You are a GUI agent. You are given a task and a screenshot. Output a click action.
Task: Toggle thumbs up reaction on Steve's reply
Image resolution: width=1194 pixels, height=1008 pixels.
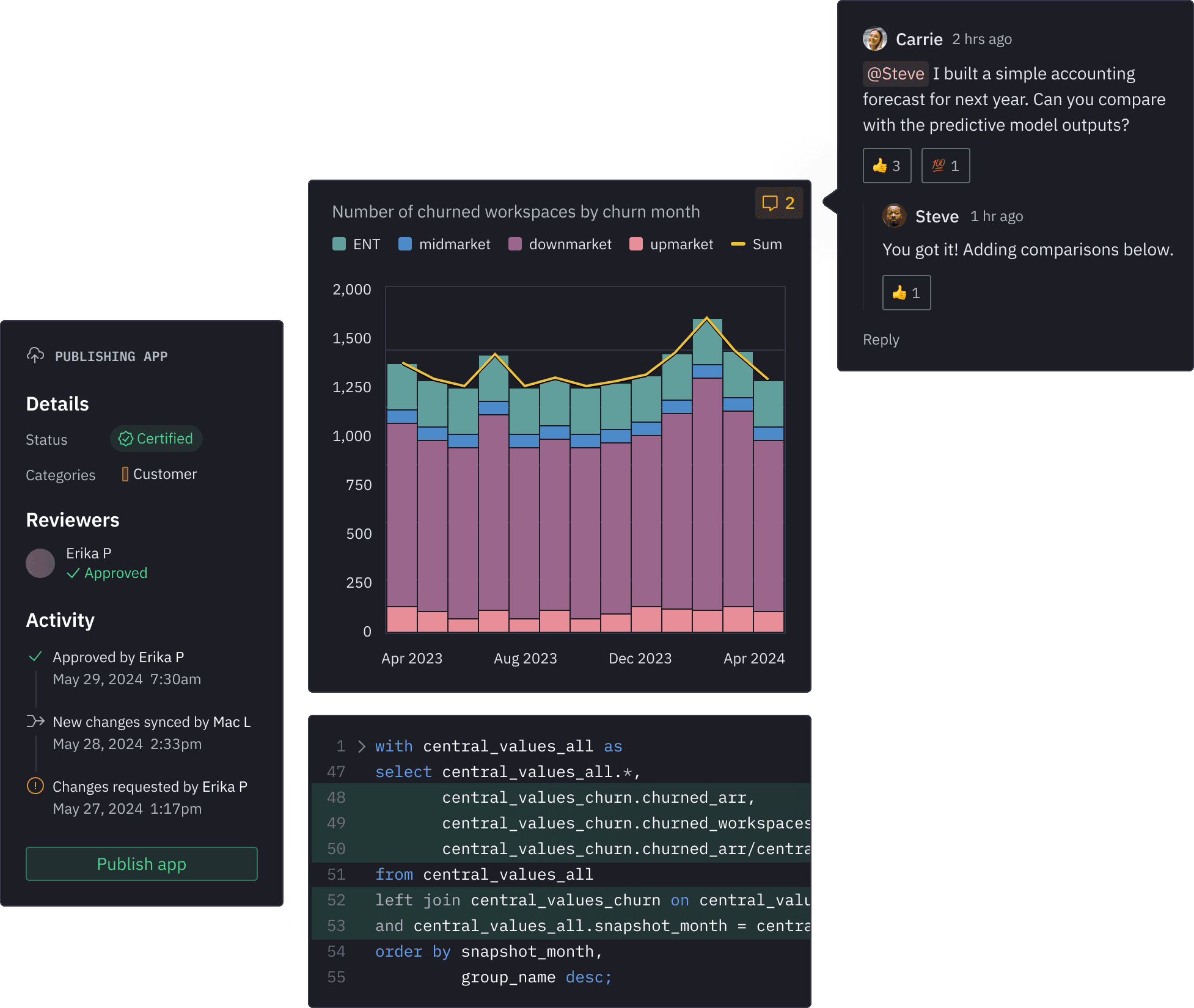click(x=906, y=293)
